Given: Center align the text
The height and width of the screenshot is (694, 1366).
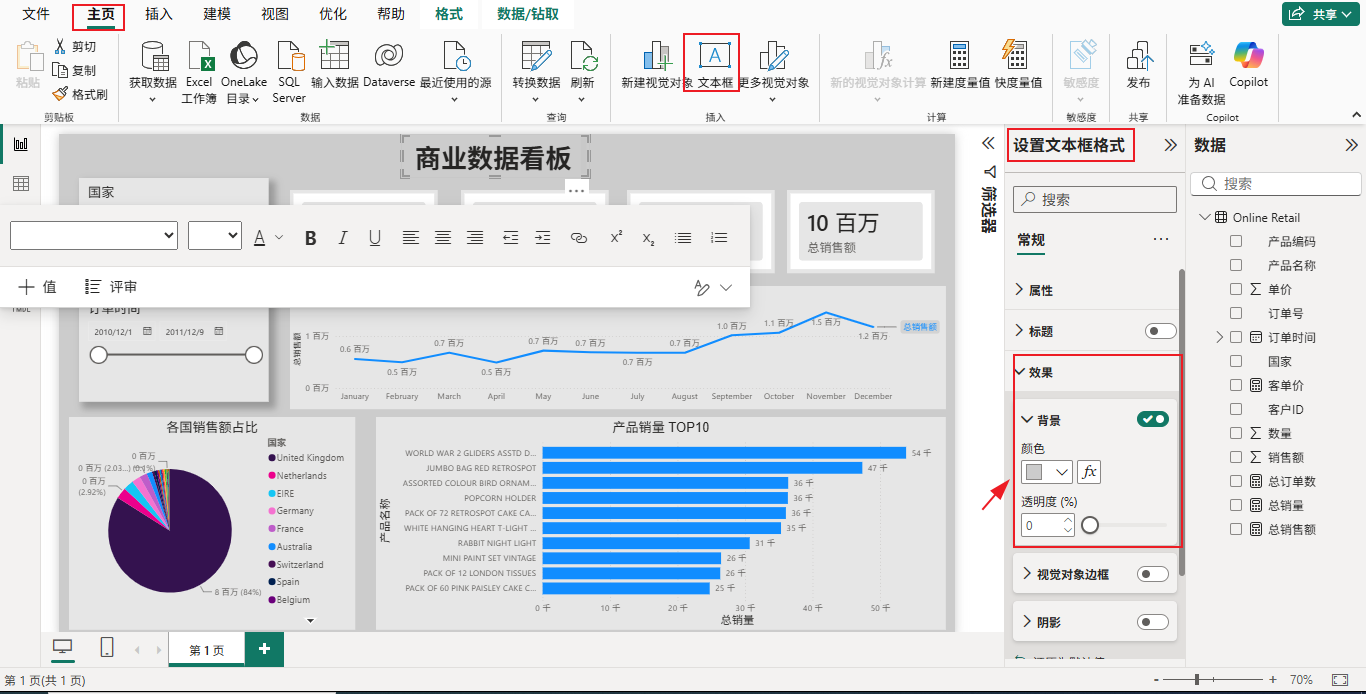Looking at the screenshot, I should (x=443, y=238).
